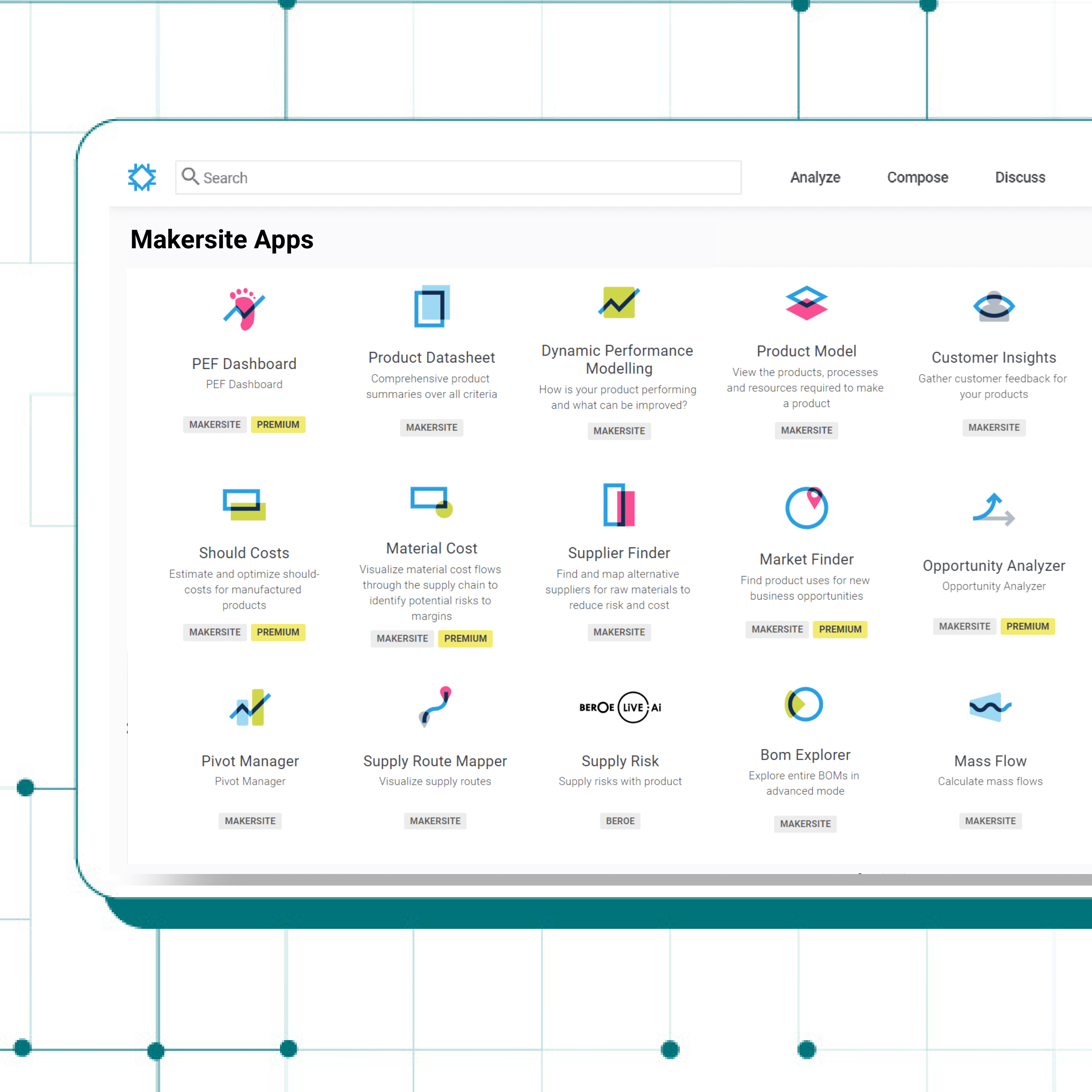Image resolution: width=1092 pixels, height=1092 pixels.
Task: Open the Material Cost icon
Action: click(432, 502)
